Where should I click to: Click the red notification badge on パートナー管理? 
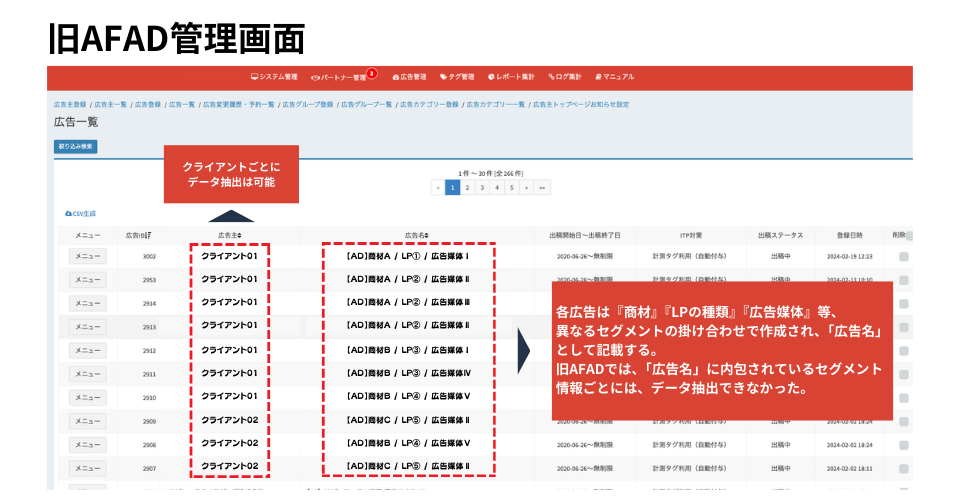click(371, 73)
